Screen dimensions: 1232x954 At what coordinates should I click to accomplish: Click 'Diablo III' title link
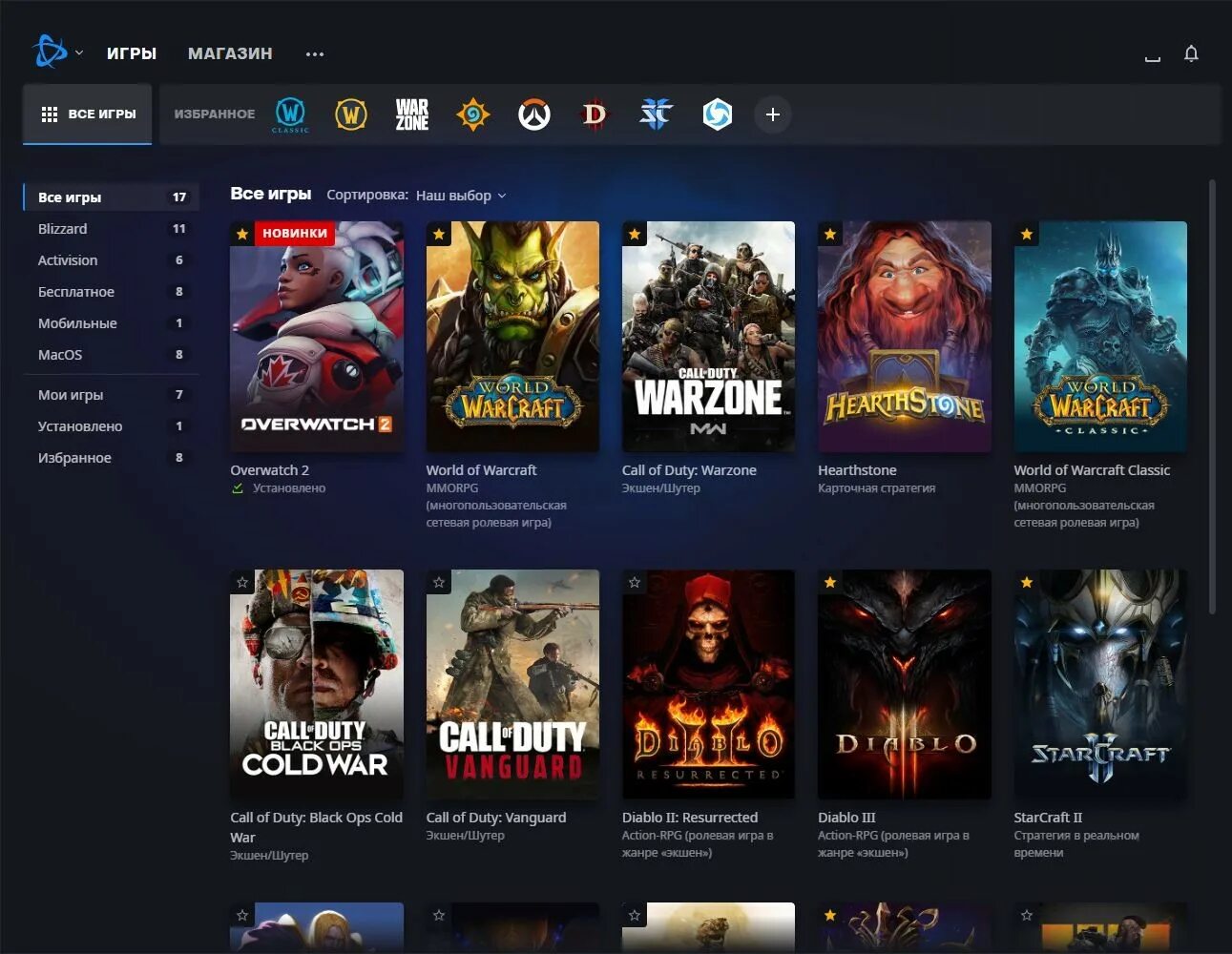point(846,818)
